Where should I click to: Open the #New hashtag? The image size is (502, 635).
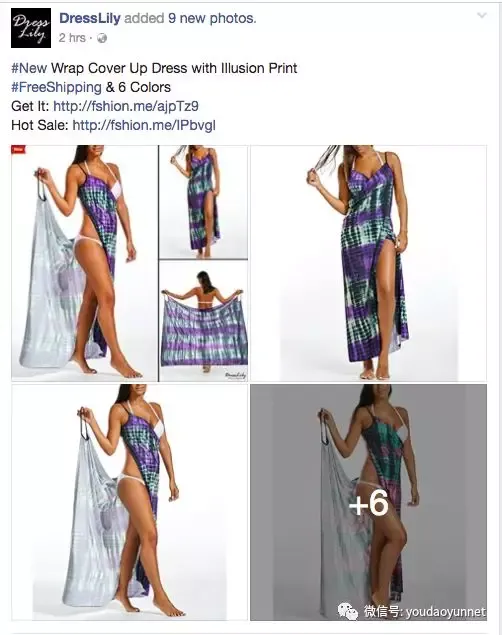pyautogui.click(x=29, y=68)
